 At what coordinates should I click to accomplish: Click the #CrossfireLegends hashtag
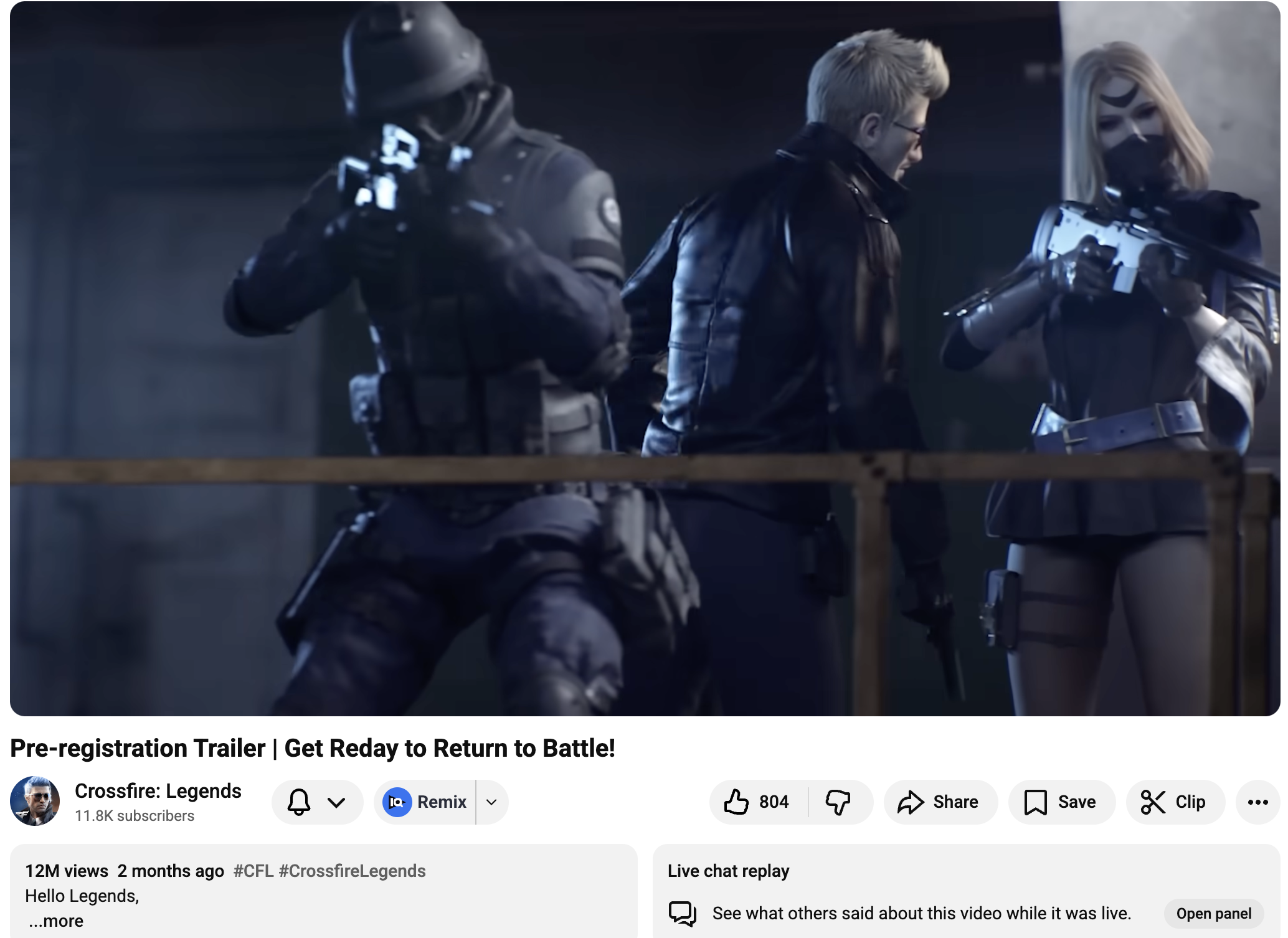click(x=353, y=871)
